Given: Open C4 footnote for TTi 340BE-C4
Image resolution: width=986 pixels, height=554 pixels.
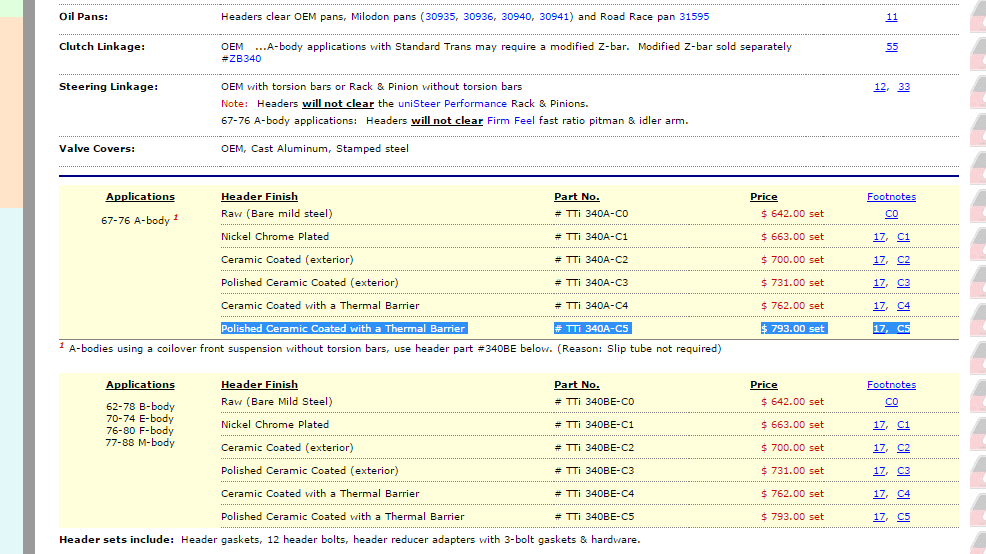Looking at the screenshot, I should tap(904, 494).
